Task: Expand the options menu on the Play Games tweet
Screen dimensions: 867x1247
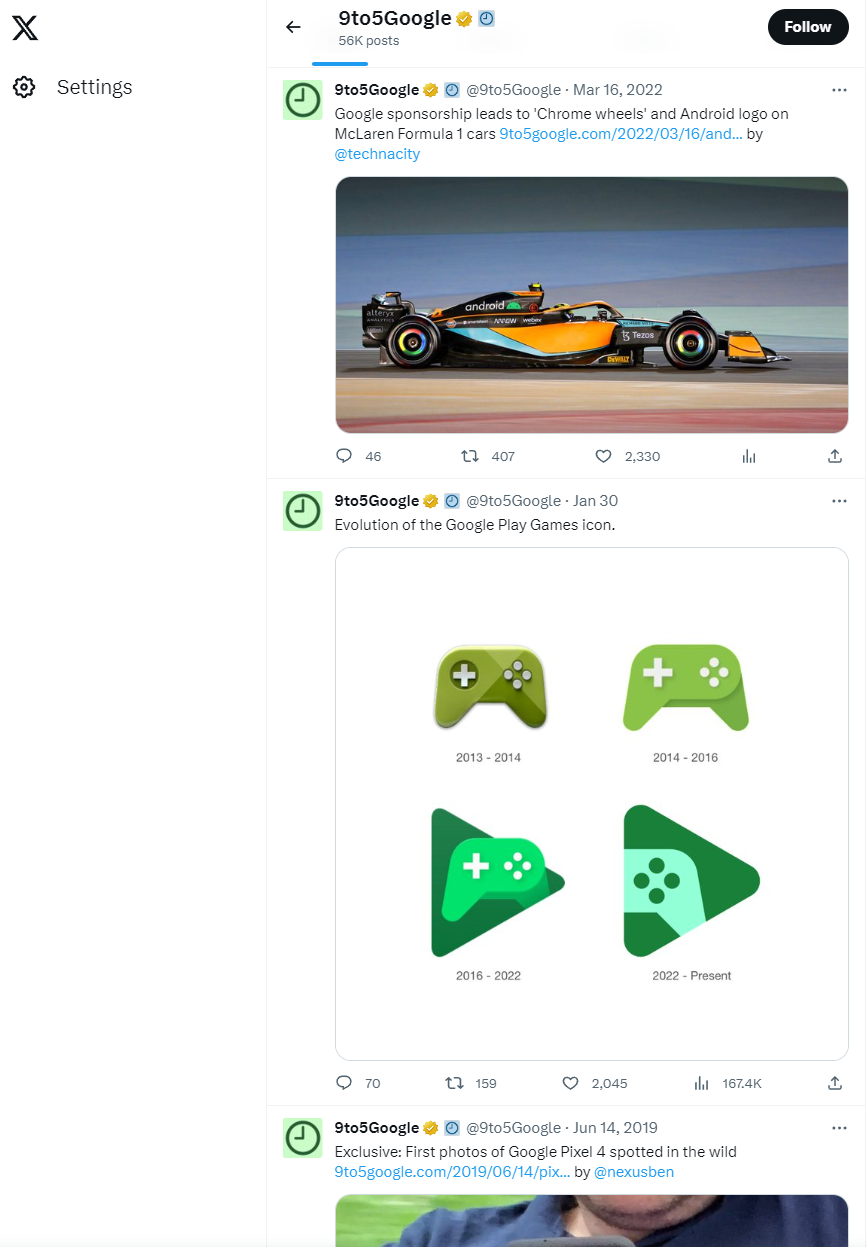Action: (x=839, y=500)
